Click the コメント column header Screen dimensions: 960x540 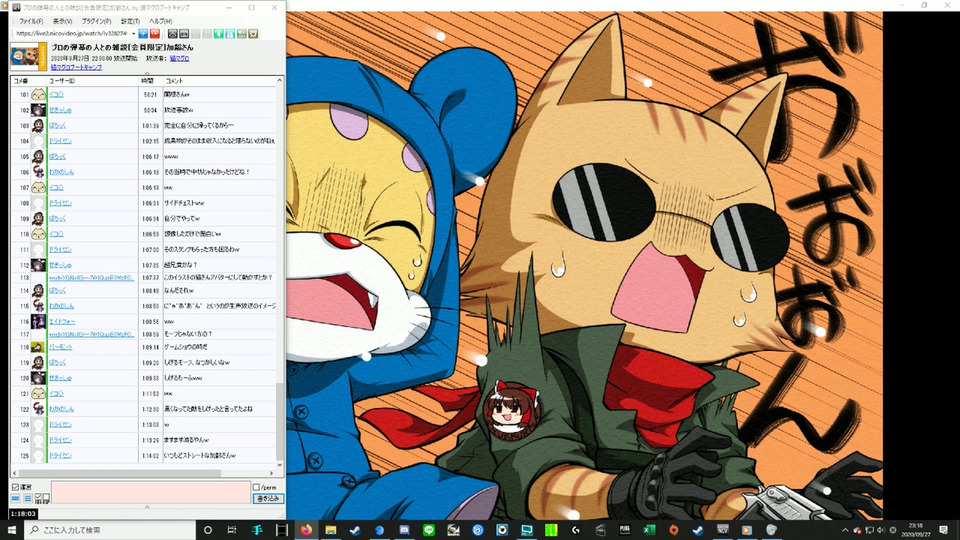(174, 81)
